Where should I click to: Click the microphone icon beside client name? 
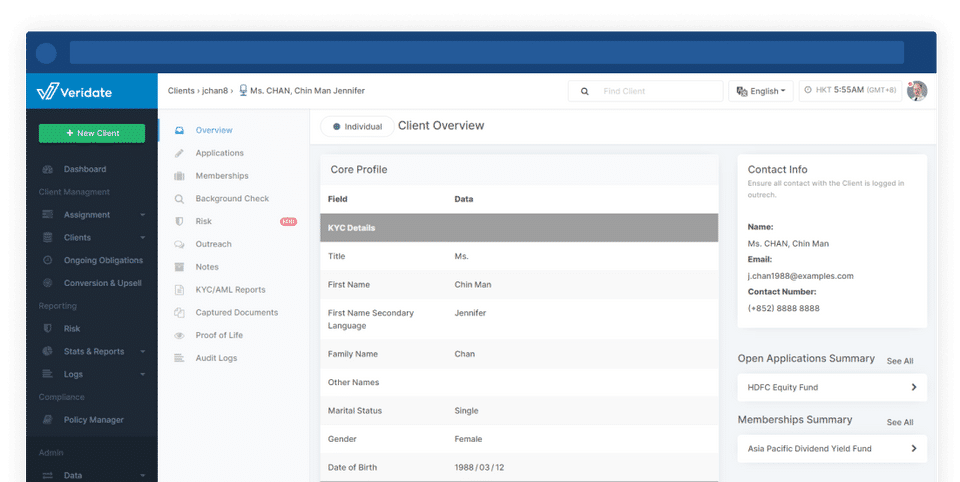tap(243, 90)
